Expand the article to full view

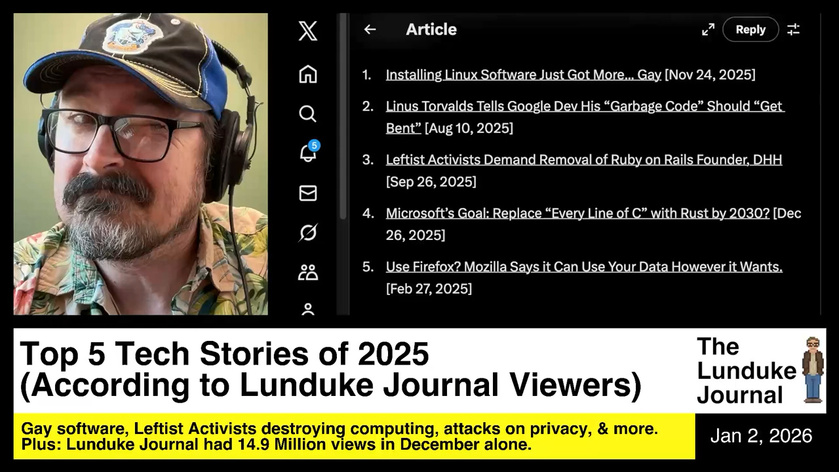708,30
